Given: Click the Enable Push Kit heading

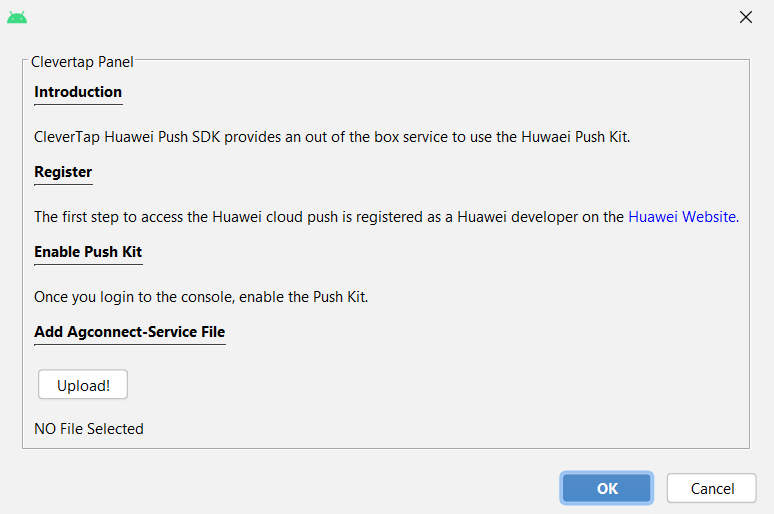Looking at the screenshot, I should point(88,252).
